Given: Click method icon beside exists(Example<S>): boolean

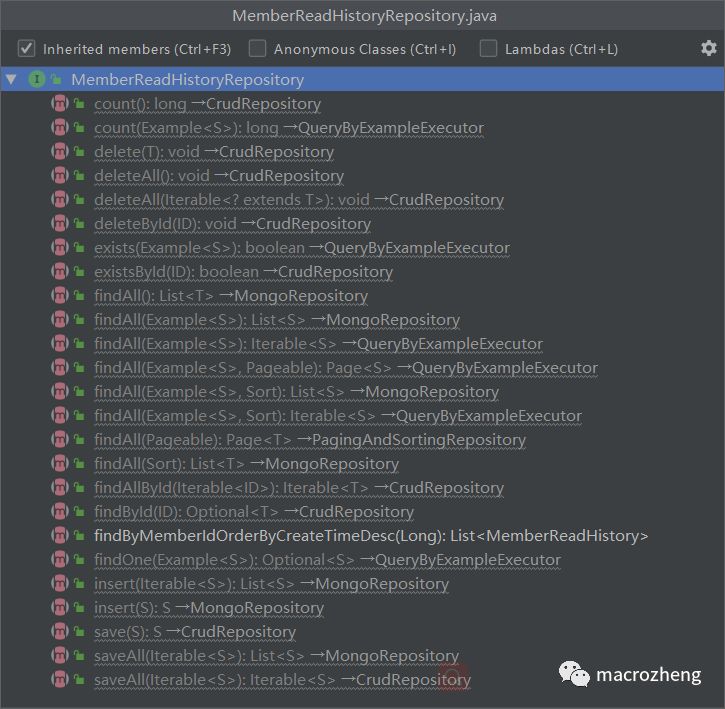Looking at the screenshot, I should point(60,248).
